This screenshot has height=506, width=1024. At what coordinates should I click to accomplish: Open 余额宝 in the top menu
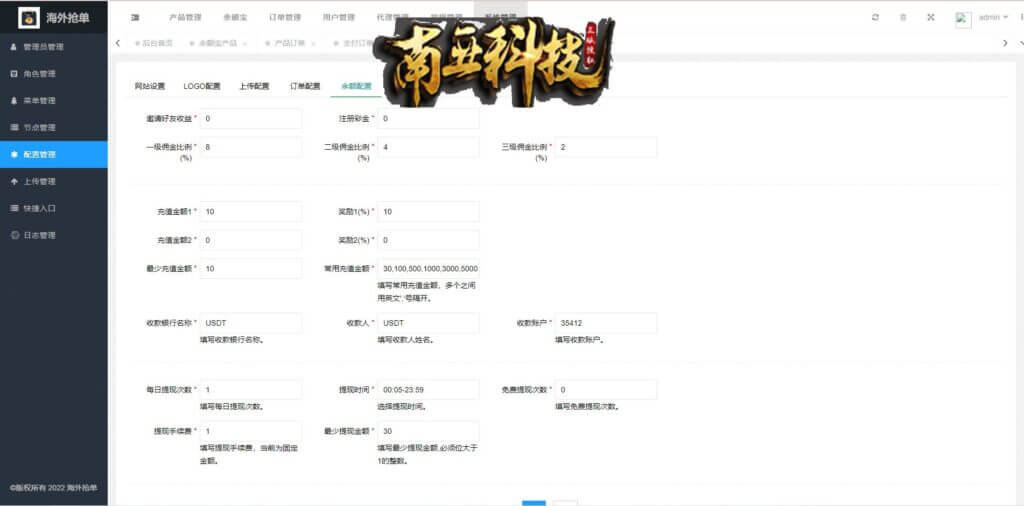pyautogui.click(x=235, y=18)
